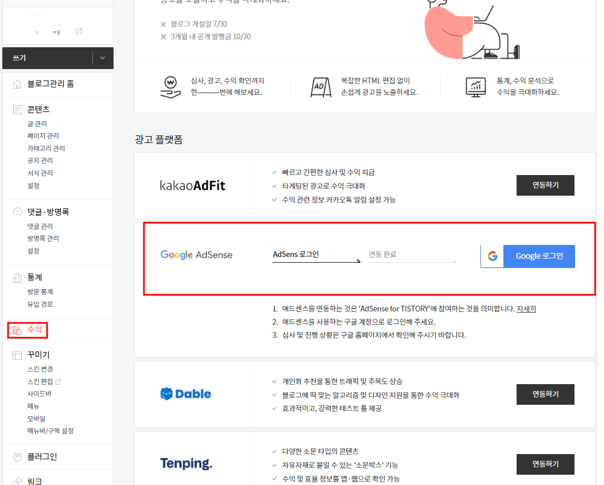Open 모바일 settings
This screenshot has height=485, width=604.
coord(36,418)
